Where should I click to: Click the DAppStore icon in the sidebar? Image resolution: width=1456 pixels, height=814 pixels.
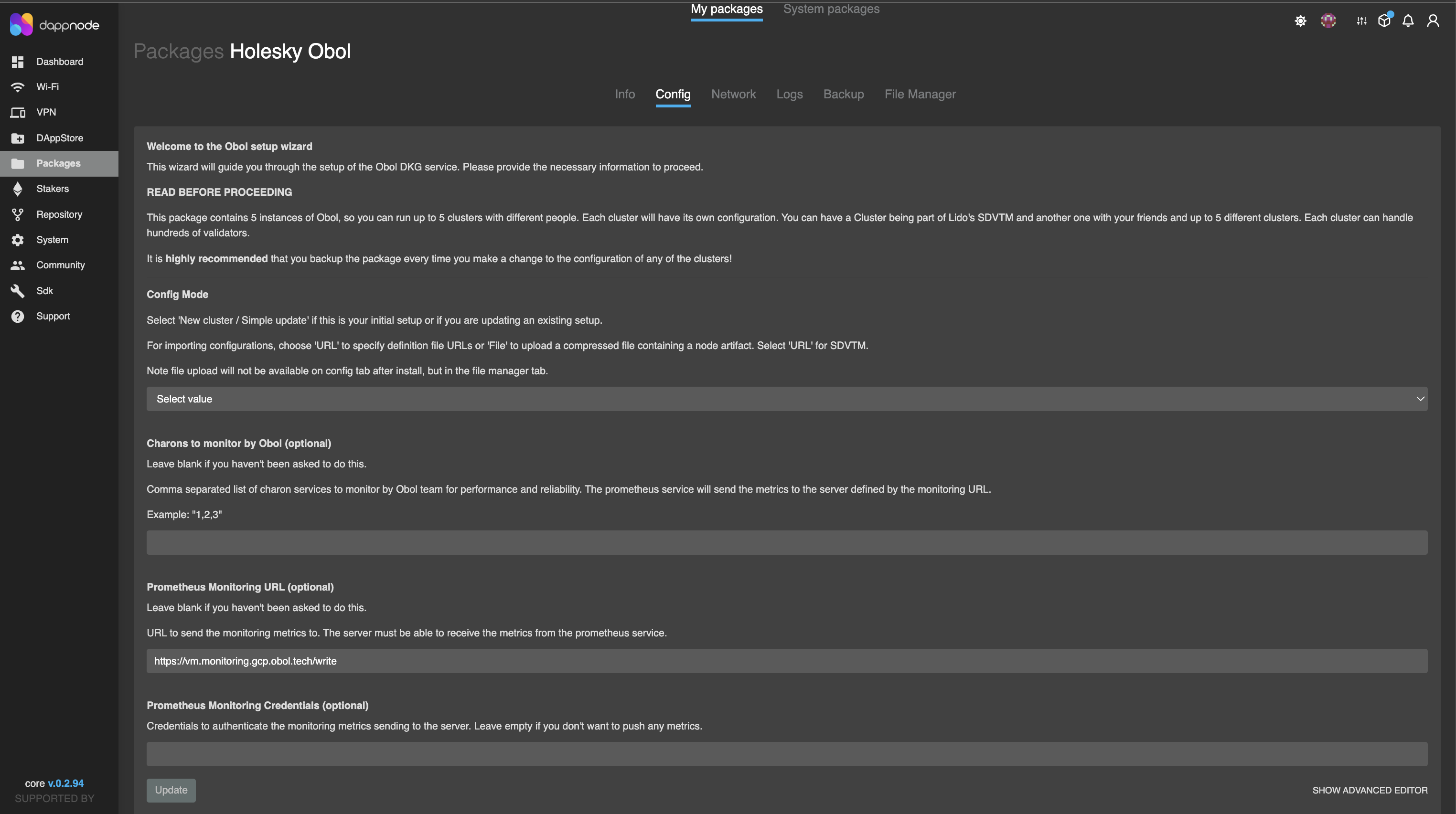18,138
